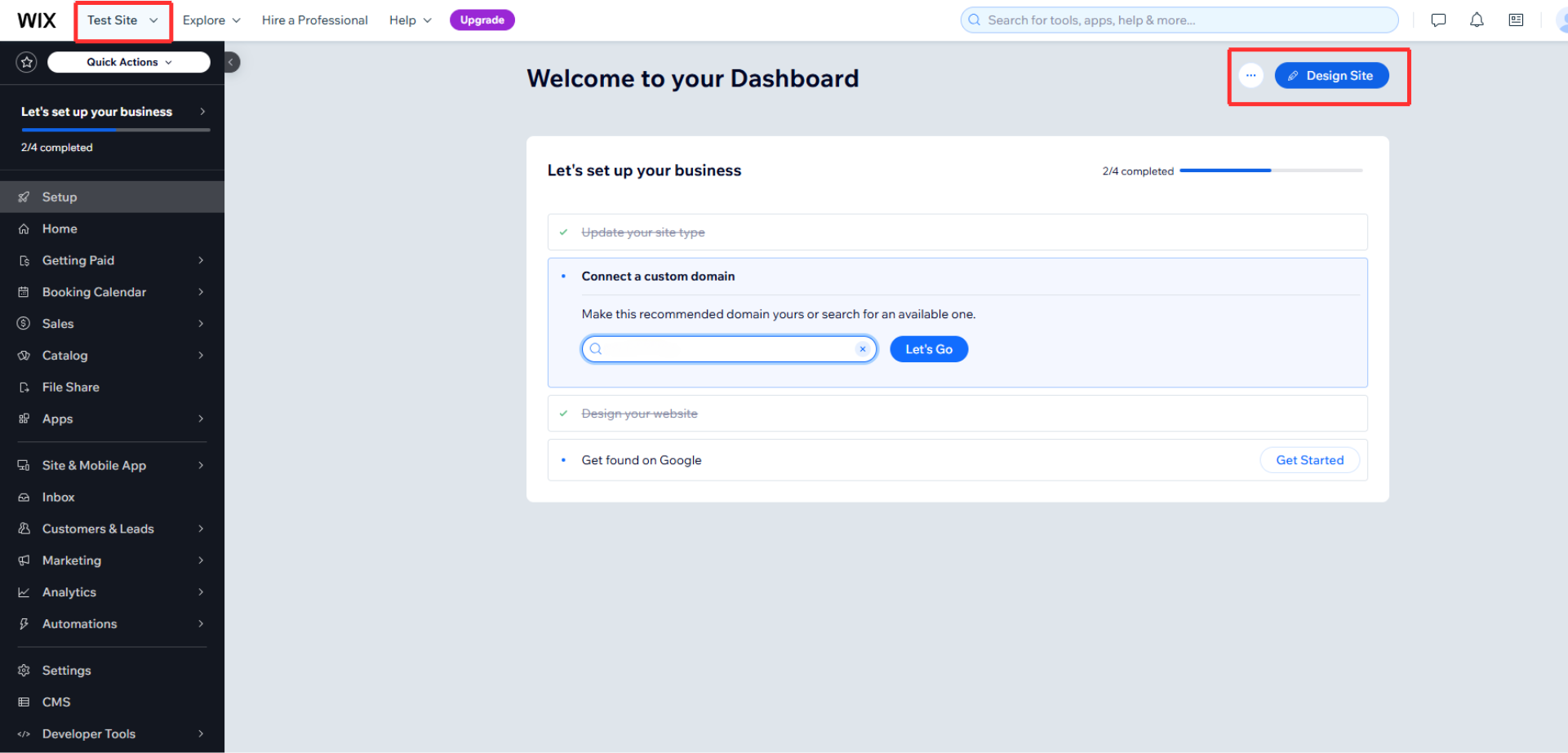Open the news feed icon in header
The height and width of the screenshot is (753, 1568).
click(x=1516, y=20)
